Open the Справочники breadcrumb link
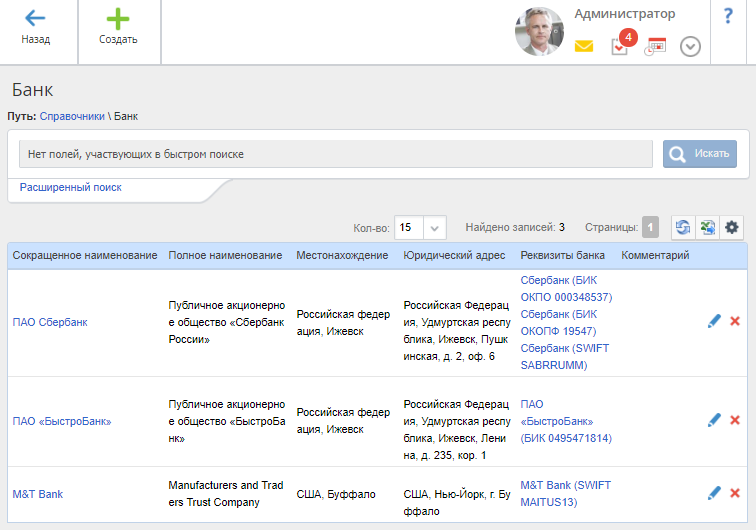 (72, 116)
